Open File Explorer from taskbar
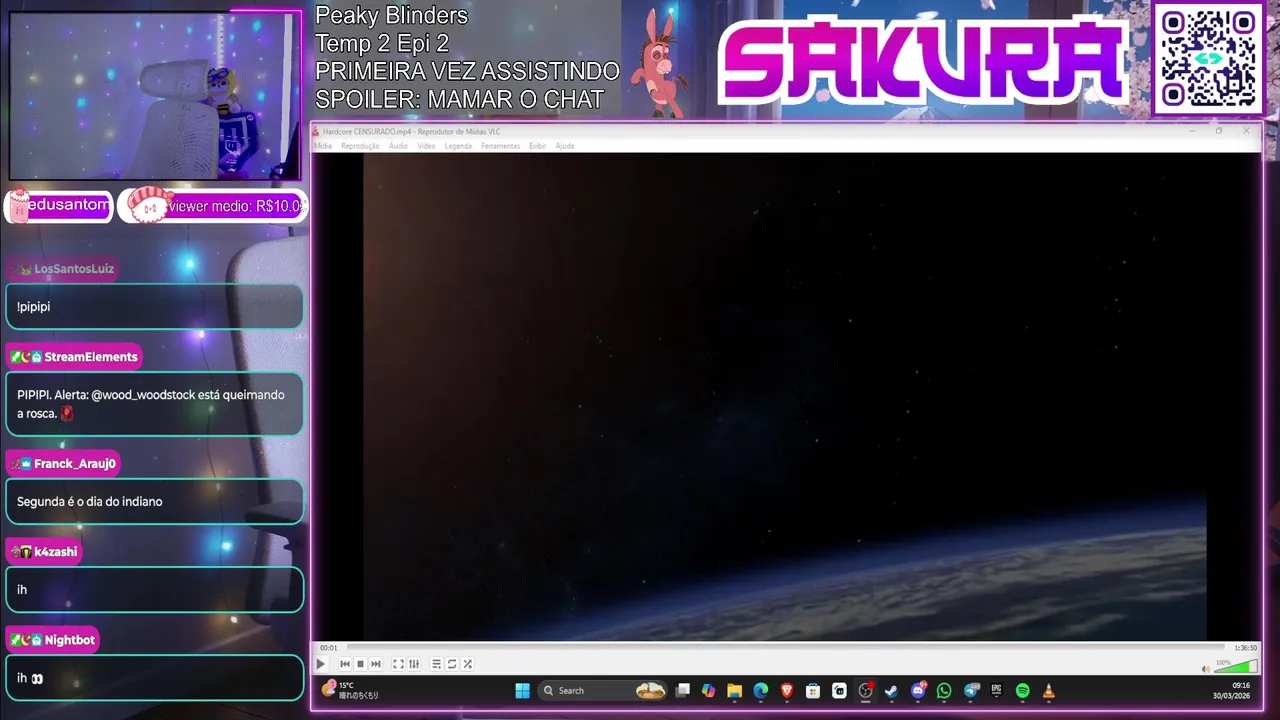 735,690
